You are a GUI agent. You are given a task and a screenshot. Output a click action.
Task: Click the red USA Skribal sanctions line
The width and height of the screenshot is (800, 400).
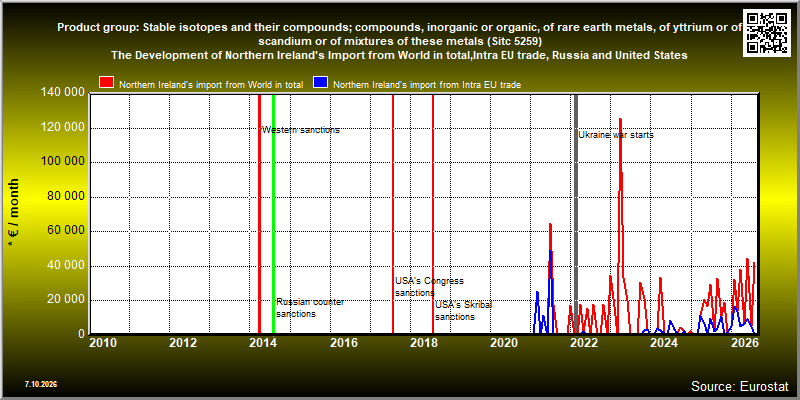pyautogui.click(x=433, y=214)
